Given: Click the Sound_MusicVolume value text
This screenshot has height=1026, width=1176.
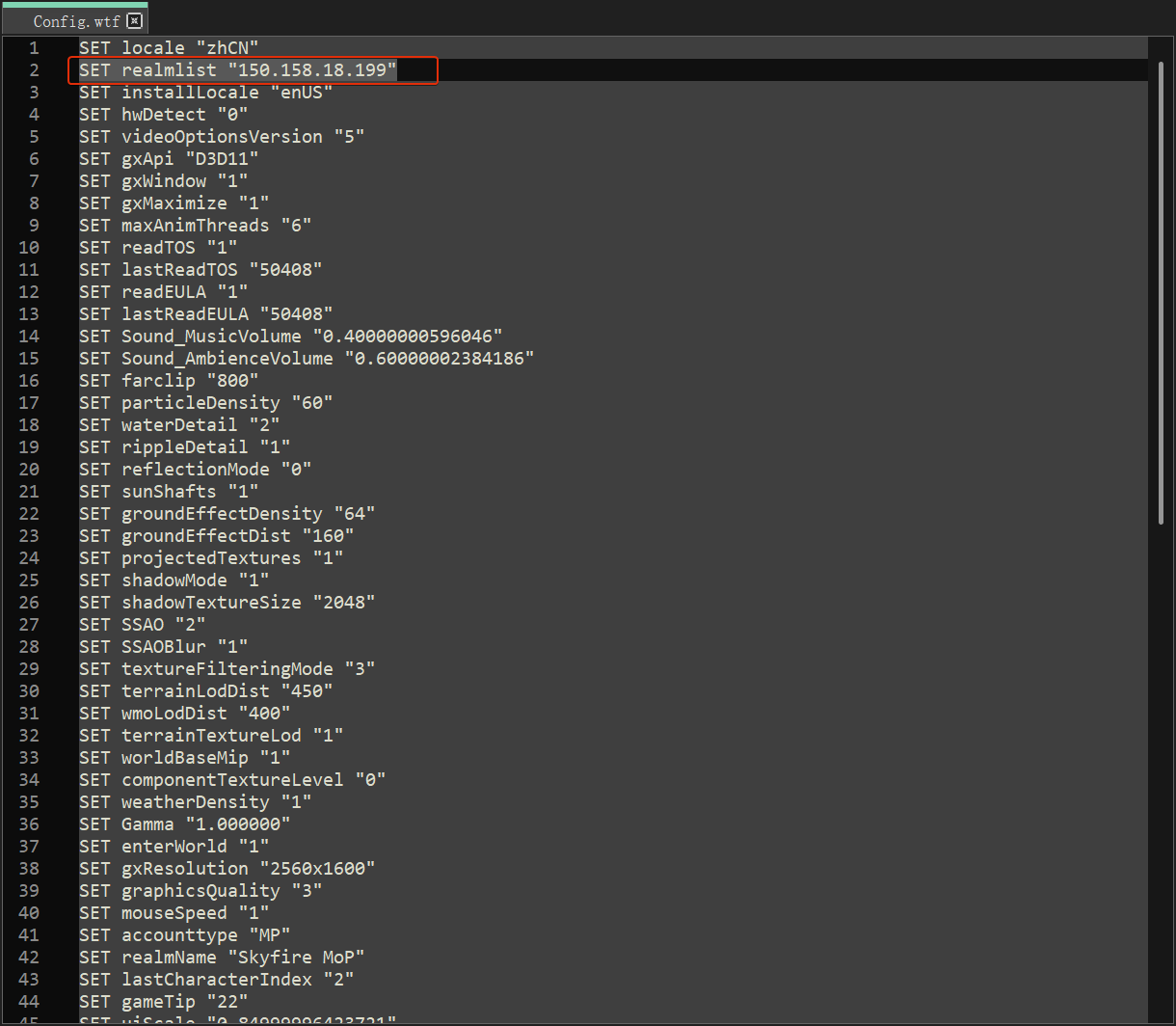Looking at the screenshot, I should point(407,337).
